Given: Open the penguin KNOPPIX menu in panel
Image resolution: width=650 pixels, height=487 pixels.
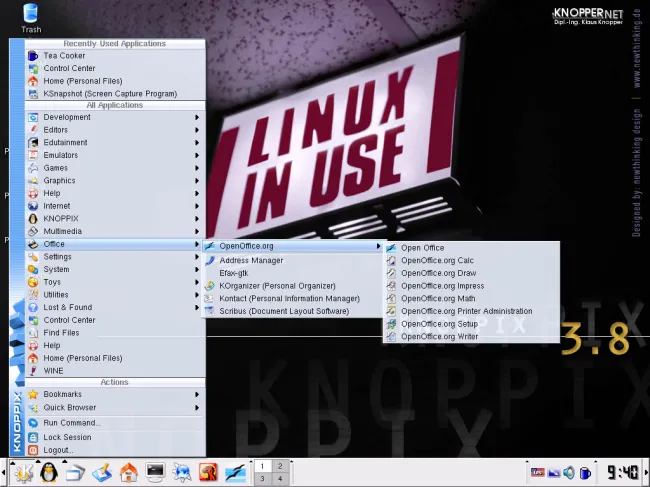Looking at the screenshot, I should [x=49, y=472].
